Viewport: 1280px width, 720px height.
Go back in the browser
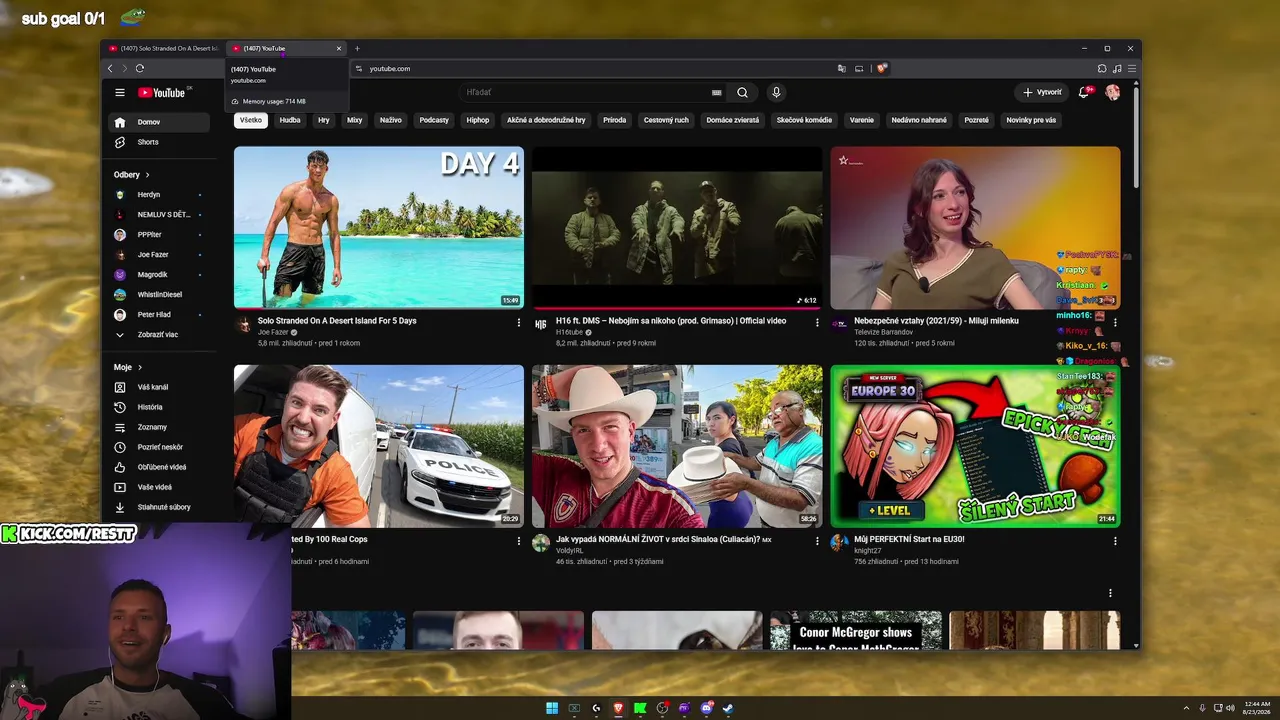[x=110, y=68]
